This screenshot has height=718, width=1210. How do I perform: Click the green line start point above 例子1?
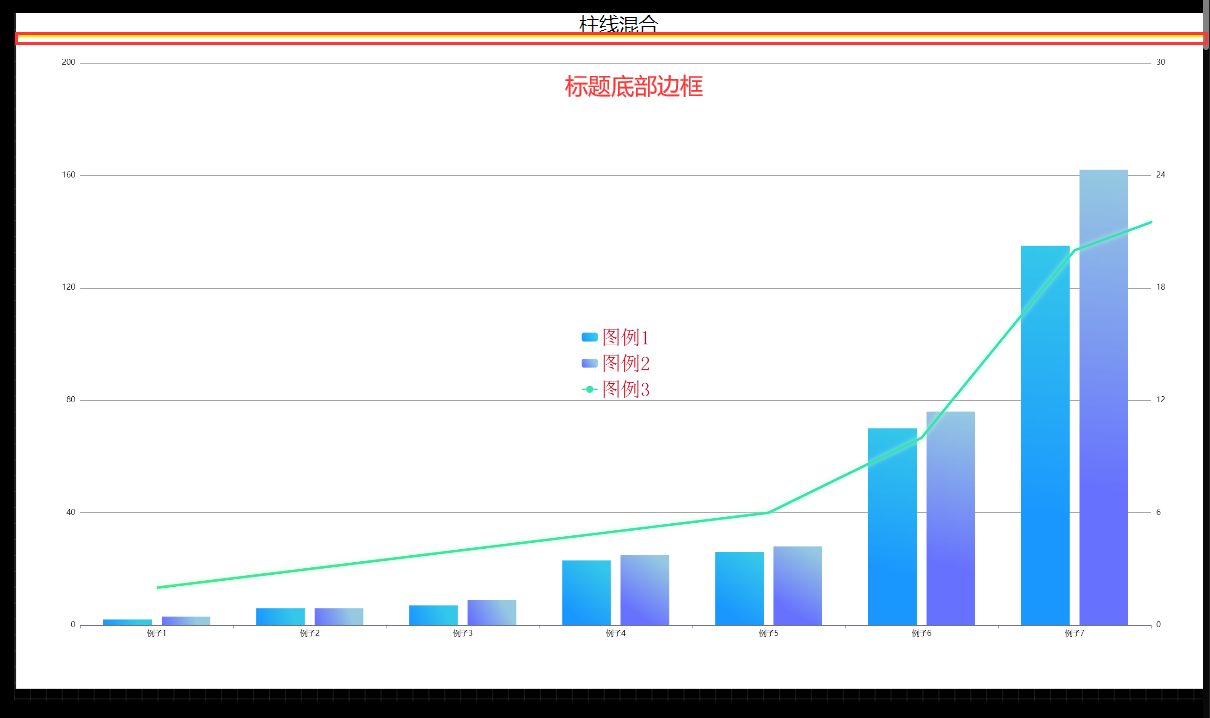158,587
